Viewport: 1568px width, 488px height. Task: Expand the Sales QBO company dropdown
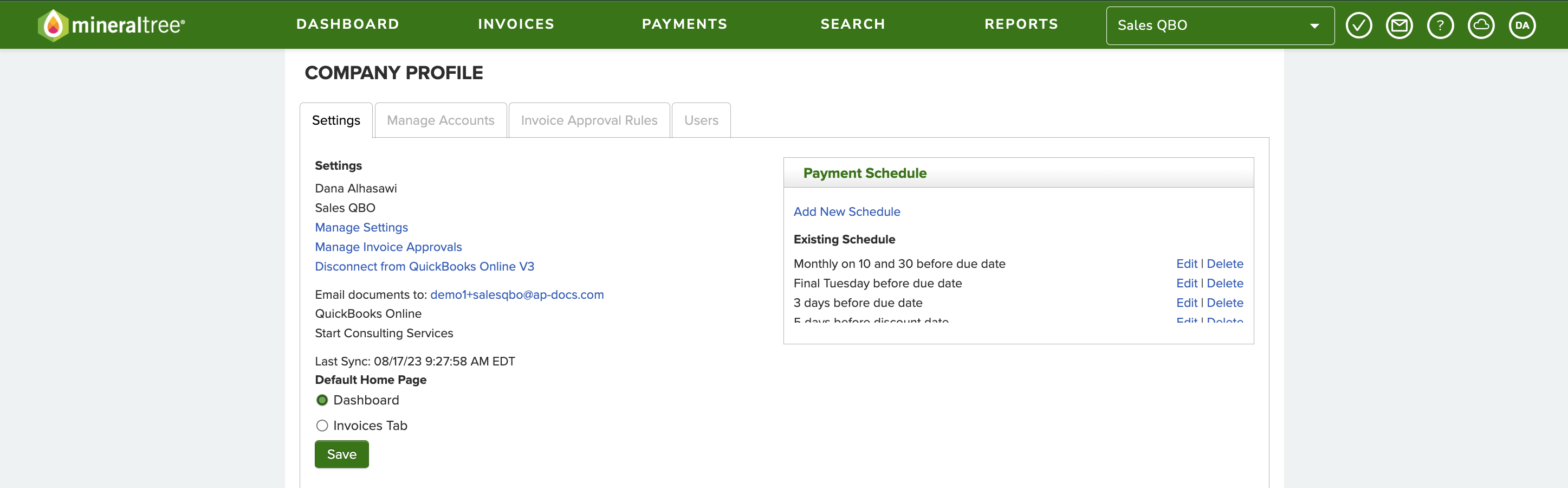pos(1220,25)
